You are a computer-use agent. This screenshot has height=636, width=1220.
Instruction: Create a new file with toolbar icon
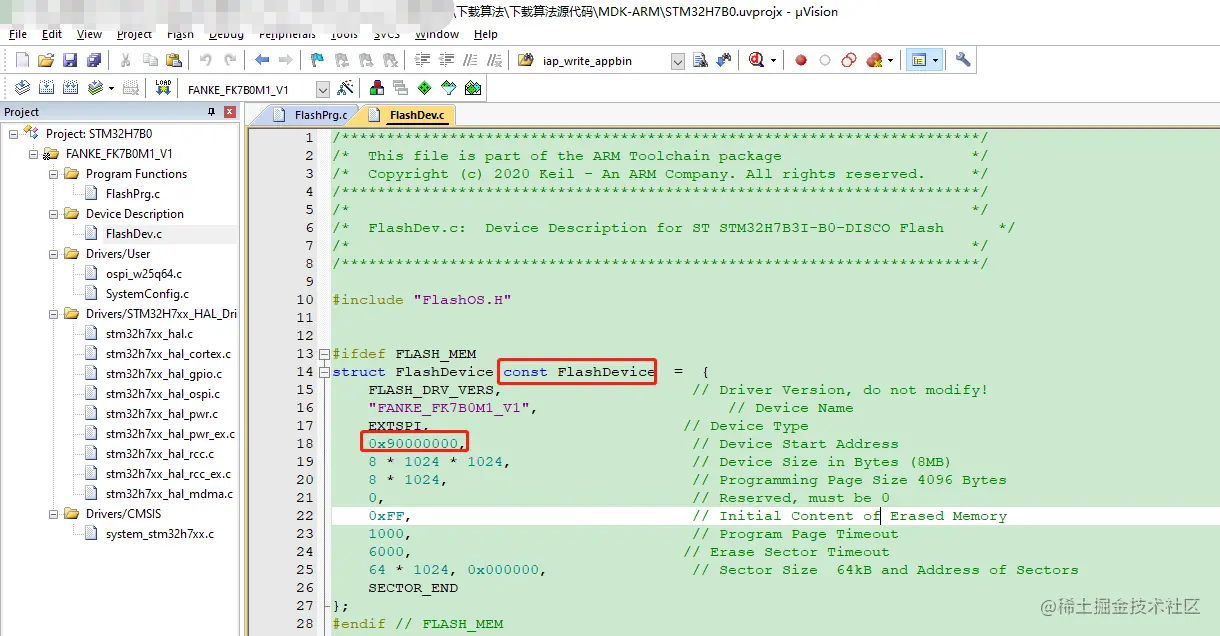tap(22, 60)
